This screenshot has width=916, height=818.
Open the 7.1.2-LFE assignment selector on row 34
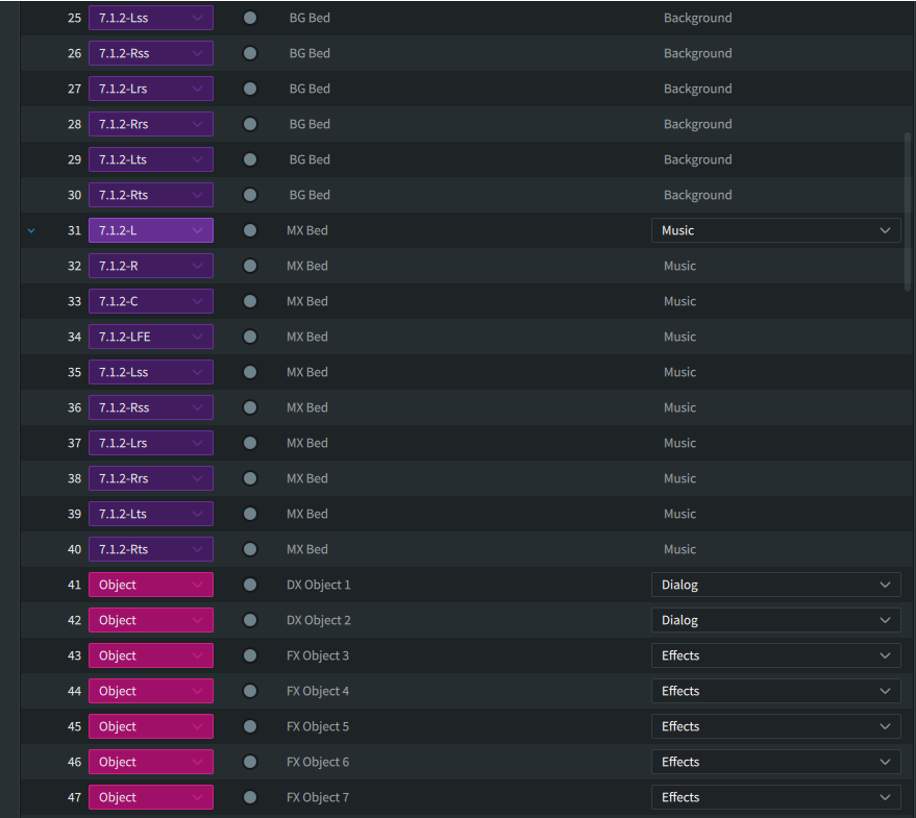pos(151,337)
